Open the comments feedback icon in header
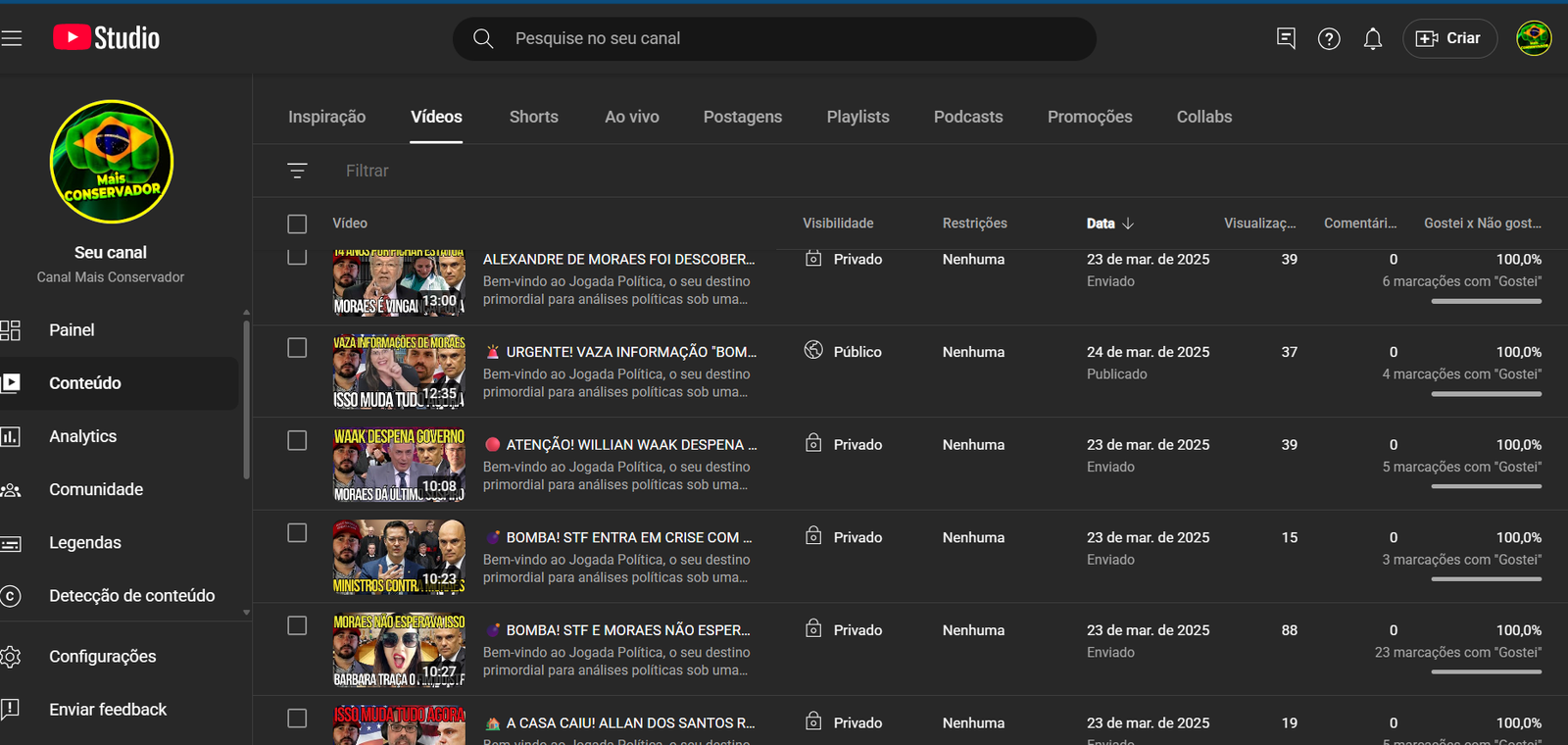 [1286, 38]
